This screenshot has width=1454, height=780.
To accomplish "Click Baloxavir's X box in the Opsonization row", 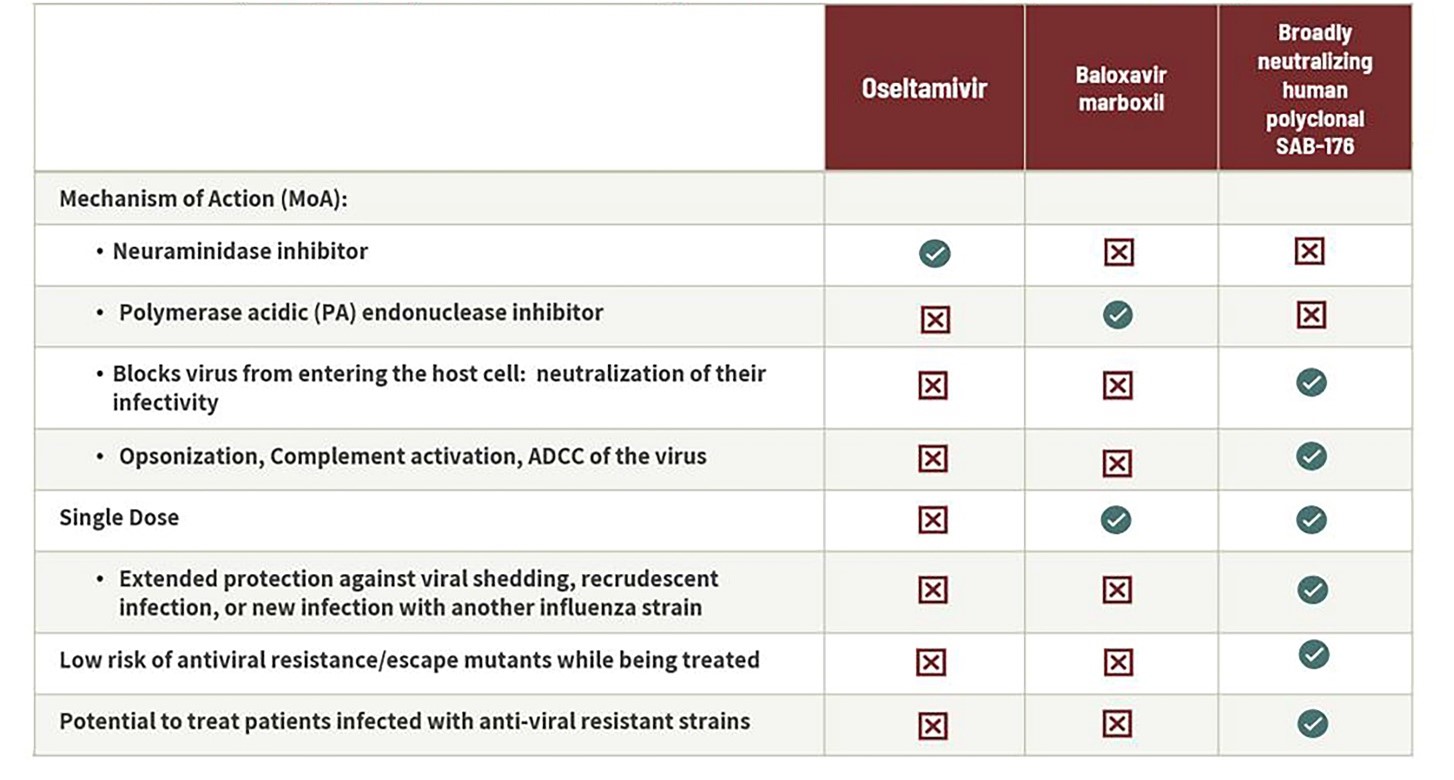I will [1118, 463].
